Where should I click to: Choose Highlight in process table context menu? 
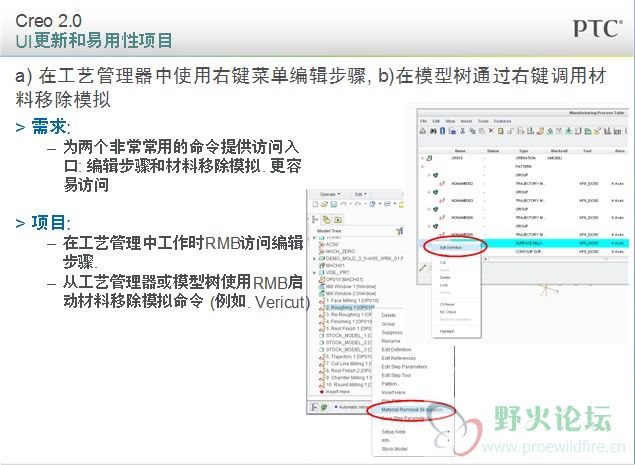(x=447, y=331)
